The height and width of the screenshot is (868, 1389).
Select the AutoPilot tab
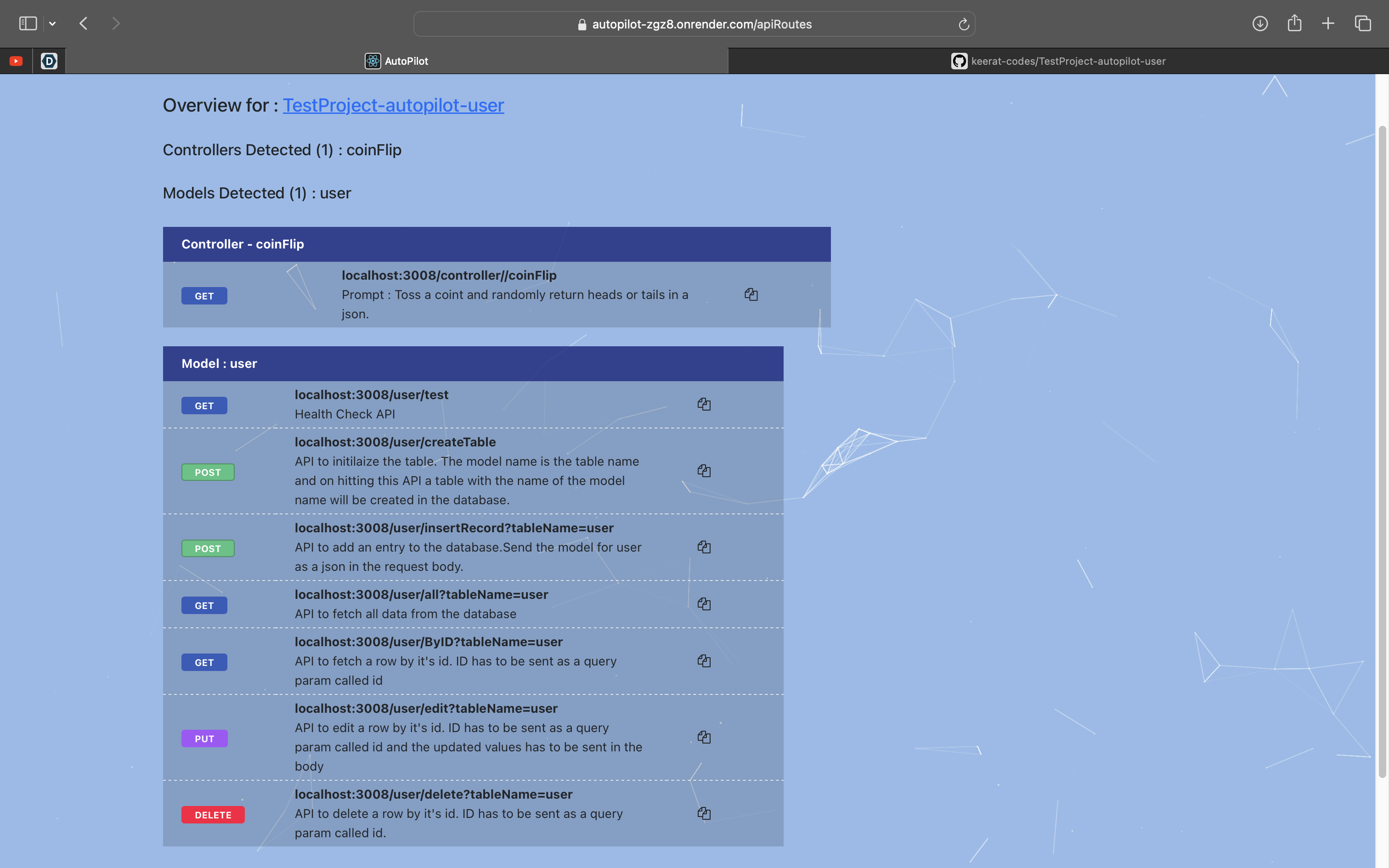point(396,61)
